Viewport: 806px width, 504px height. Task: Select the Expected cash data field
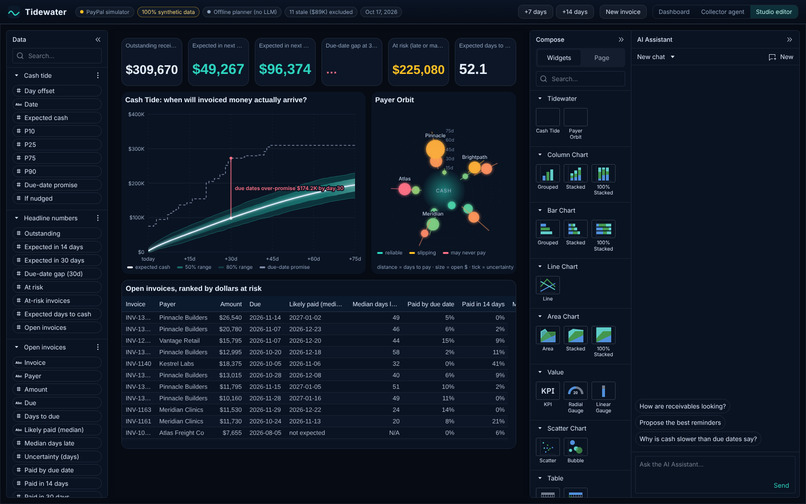[57, 118]
